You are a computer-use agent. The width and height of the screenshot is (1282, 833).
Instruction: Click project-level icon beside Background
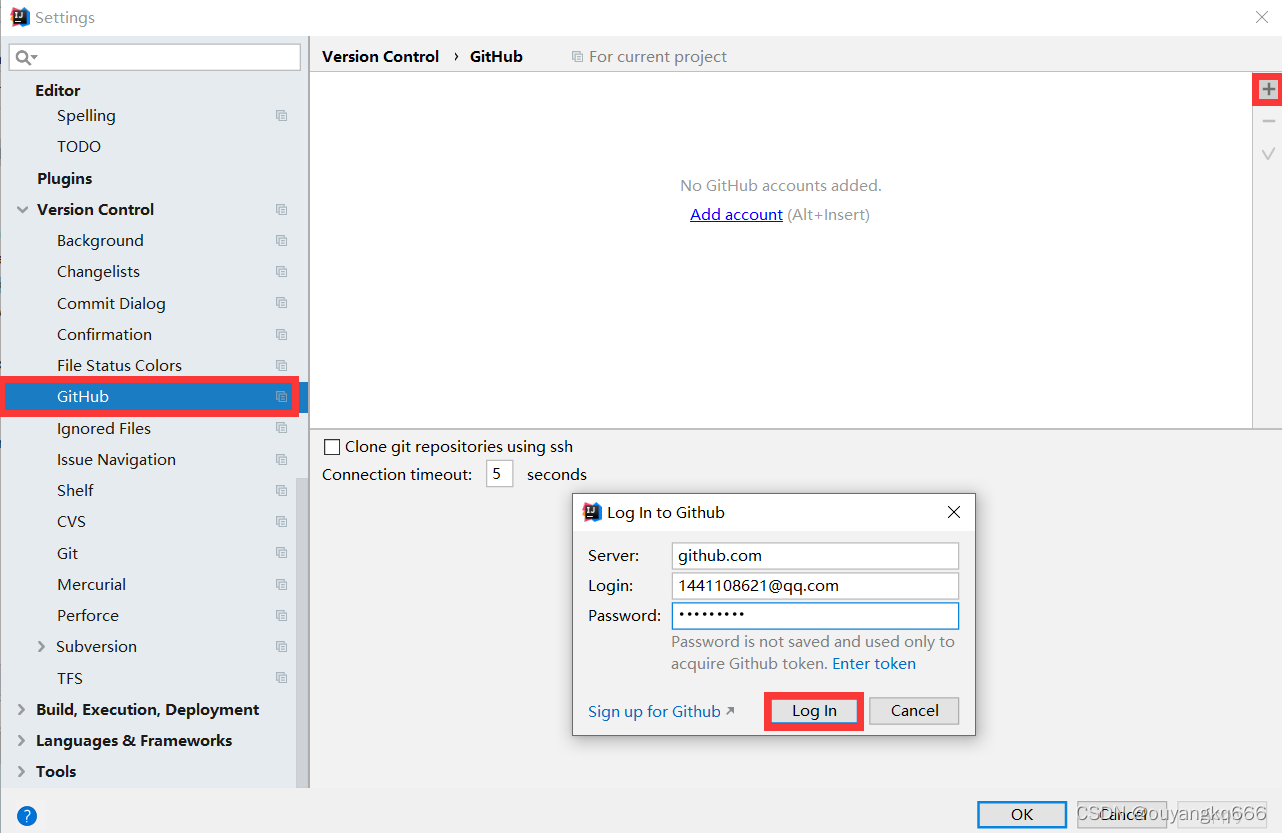(x=282, y=241)
